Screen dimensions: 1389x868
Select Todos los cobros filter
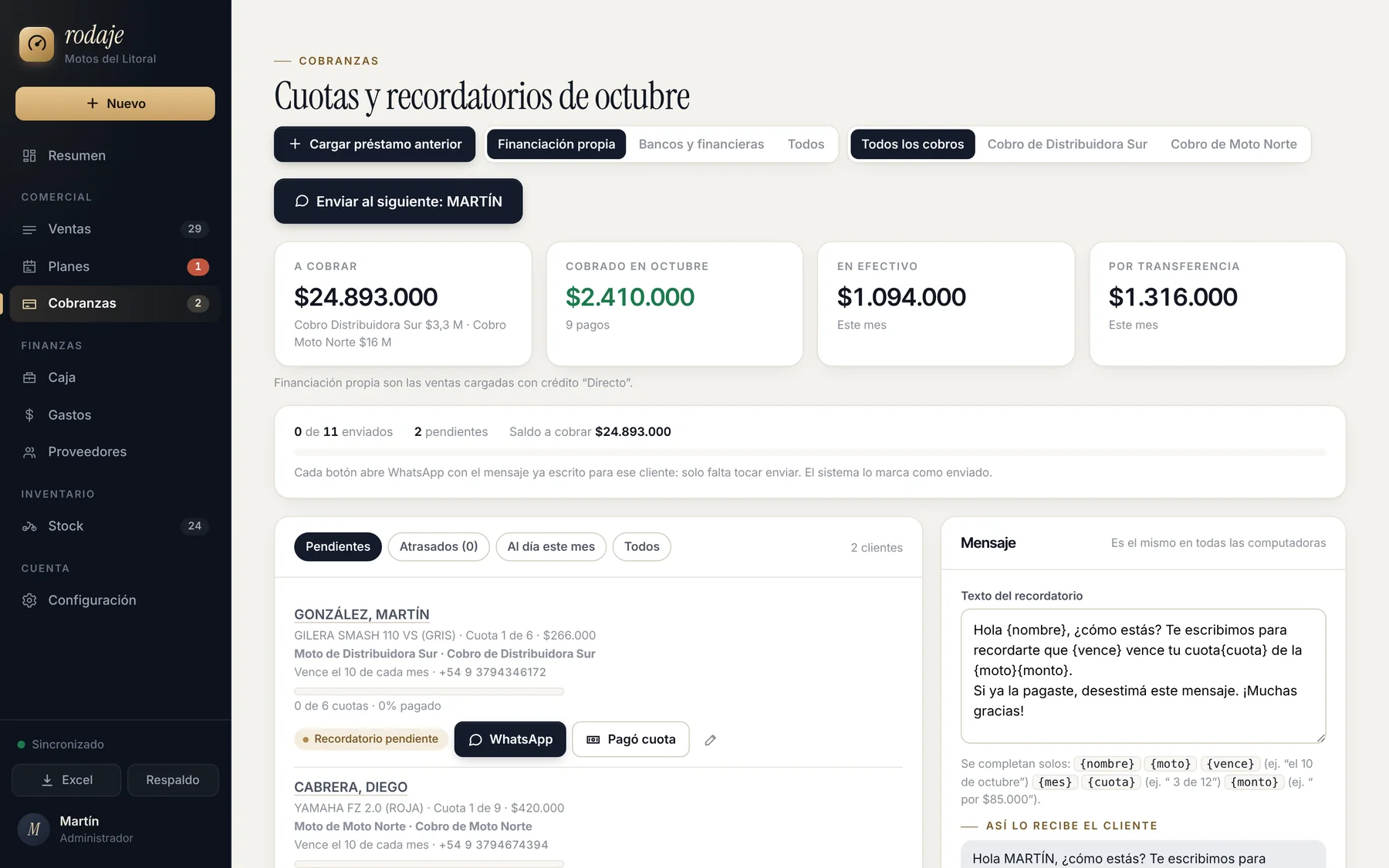point(913,144)
